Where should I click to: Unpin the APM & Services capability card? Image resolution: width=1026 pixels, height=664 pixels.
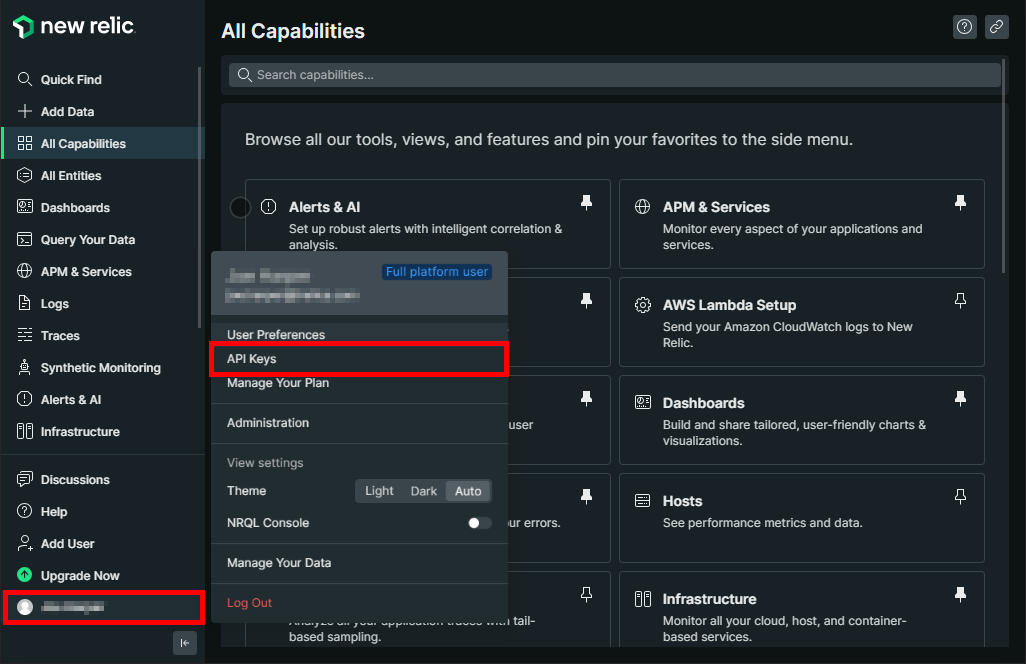tap(961, 203)
